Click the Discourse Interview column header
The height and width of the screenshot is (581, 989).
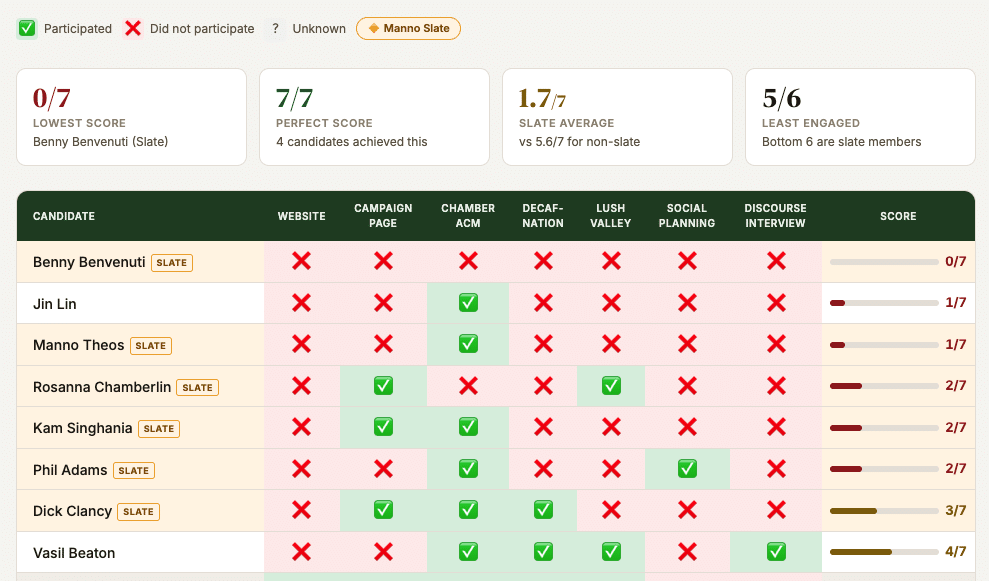tap(775, 216)
